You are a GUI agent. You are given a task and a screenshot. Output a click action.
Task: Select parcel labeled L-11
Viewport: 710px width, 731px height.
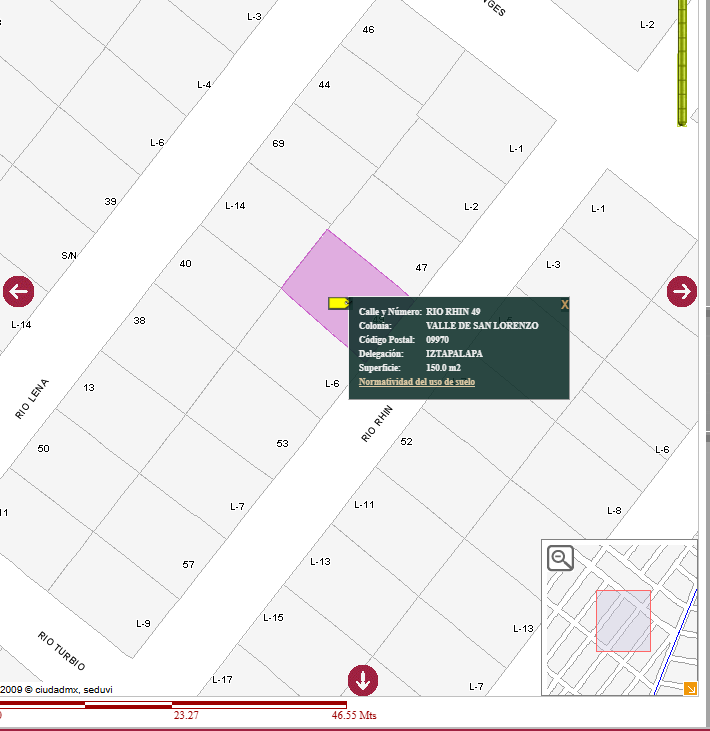point(364,505)
